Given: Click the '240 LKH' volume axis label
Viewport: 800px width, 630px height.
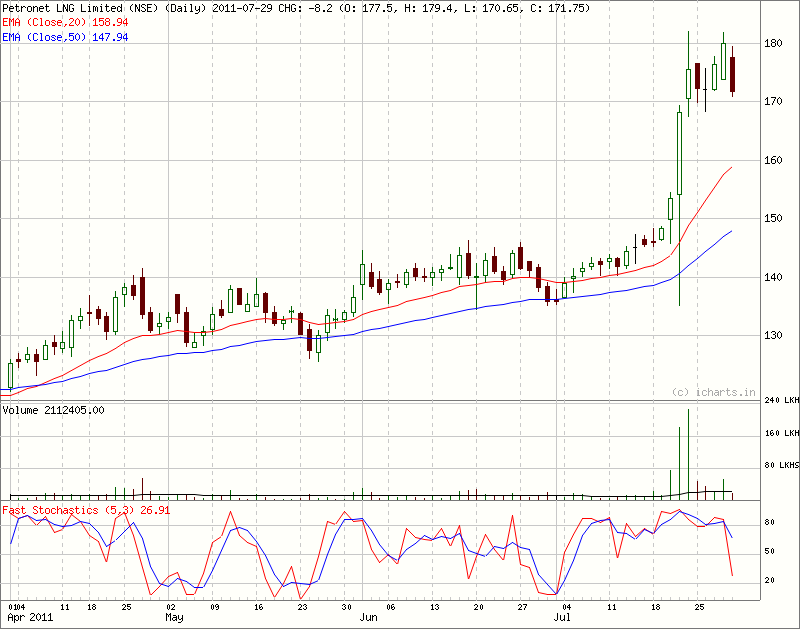Looking at the screenshot, I should [x=782, y=400].
